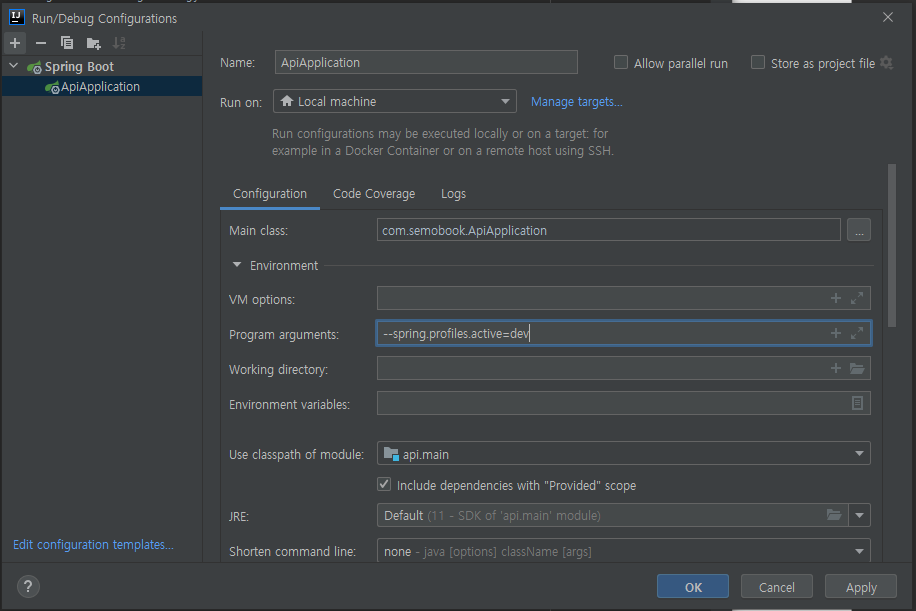Switch to the Configuration tab
Screen dimensions: 916x611
[x=270, y=194]
